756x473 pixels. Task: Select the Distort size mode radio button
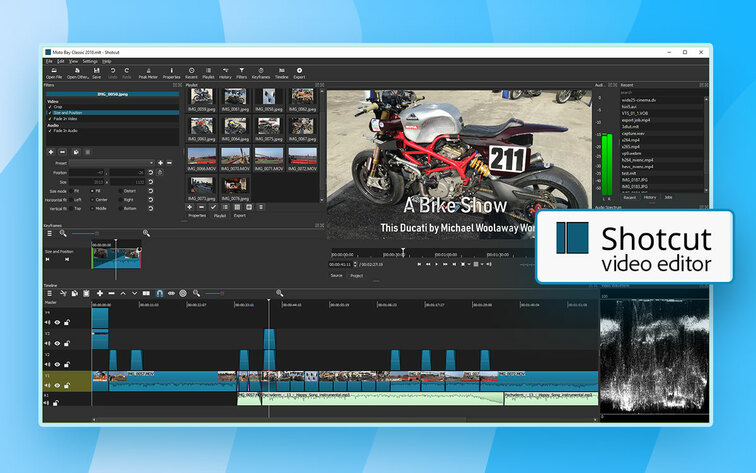[x=121, y=191]
